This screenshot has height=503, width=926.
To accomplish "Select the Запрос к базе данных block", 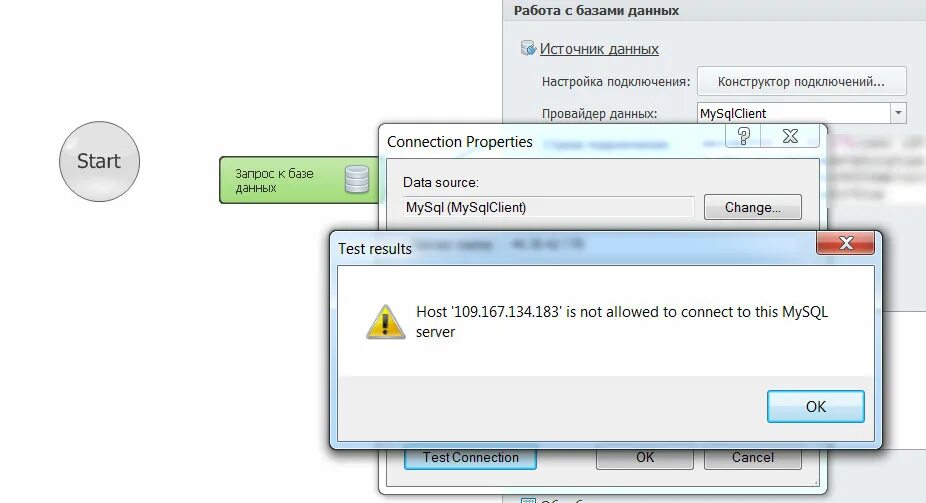I will 299,180.
